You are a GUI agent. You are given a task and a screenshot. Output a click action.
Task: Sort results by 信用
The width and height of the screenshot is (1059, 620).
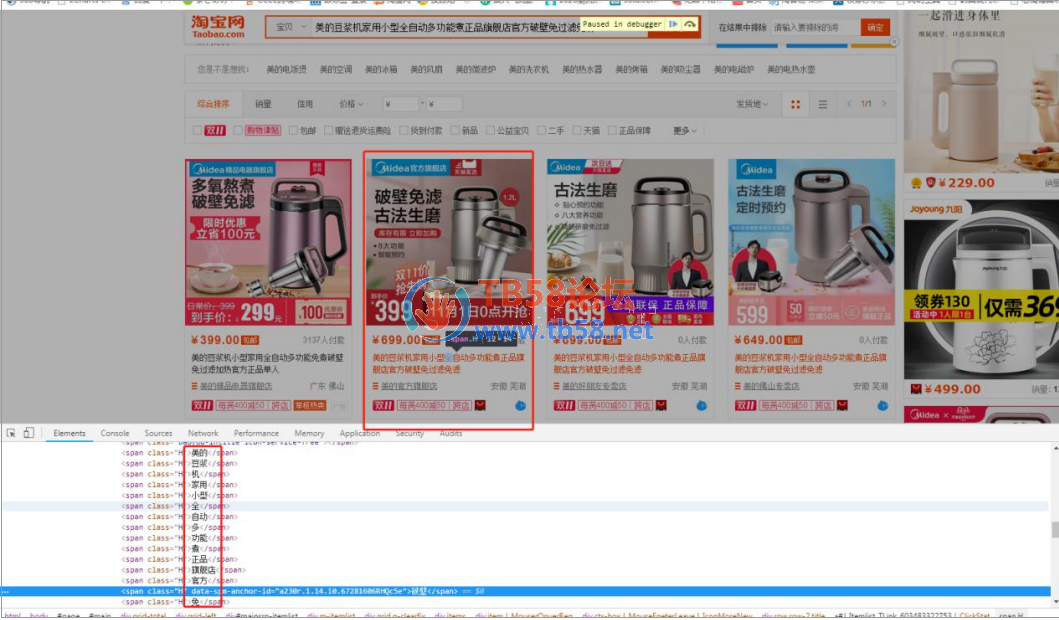(x=305, y=104)
